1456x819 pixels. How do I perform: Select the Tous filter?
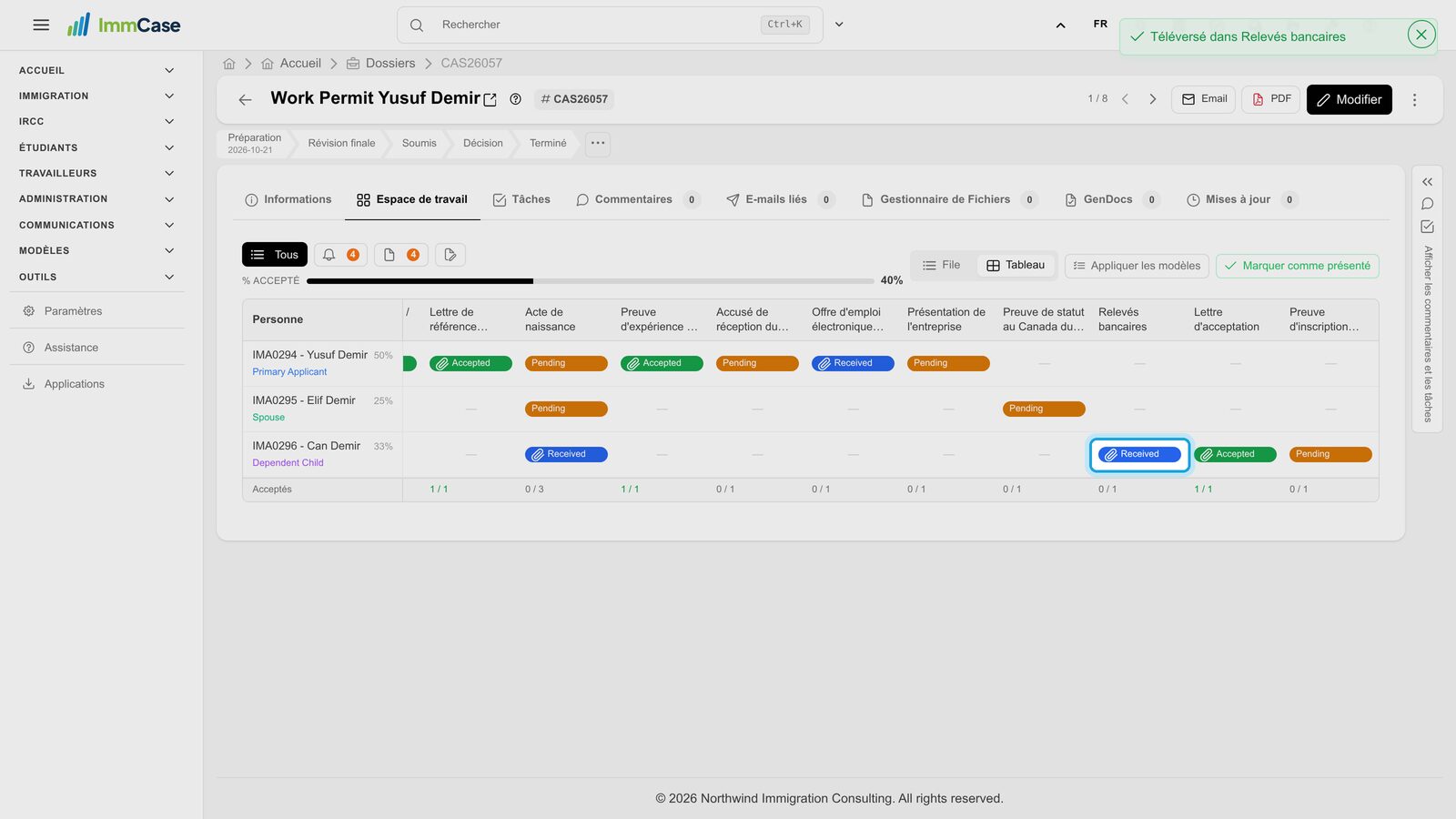[275, 255]
